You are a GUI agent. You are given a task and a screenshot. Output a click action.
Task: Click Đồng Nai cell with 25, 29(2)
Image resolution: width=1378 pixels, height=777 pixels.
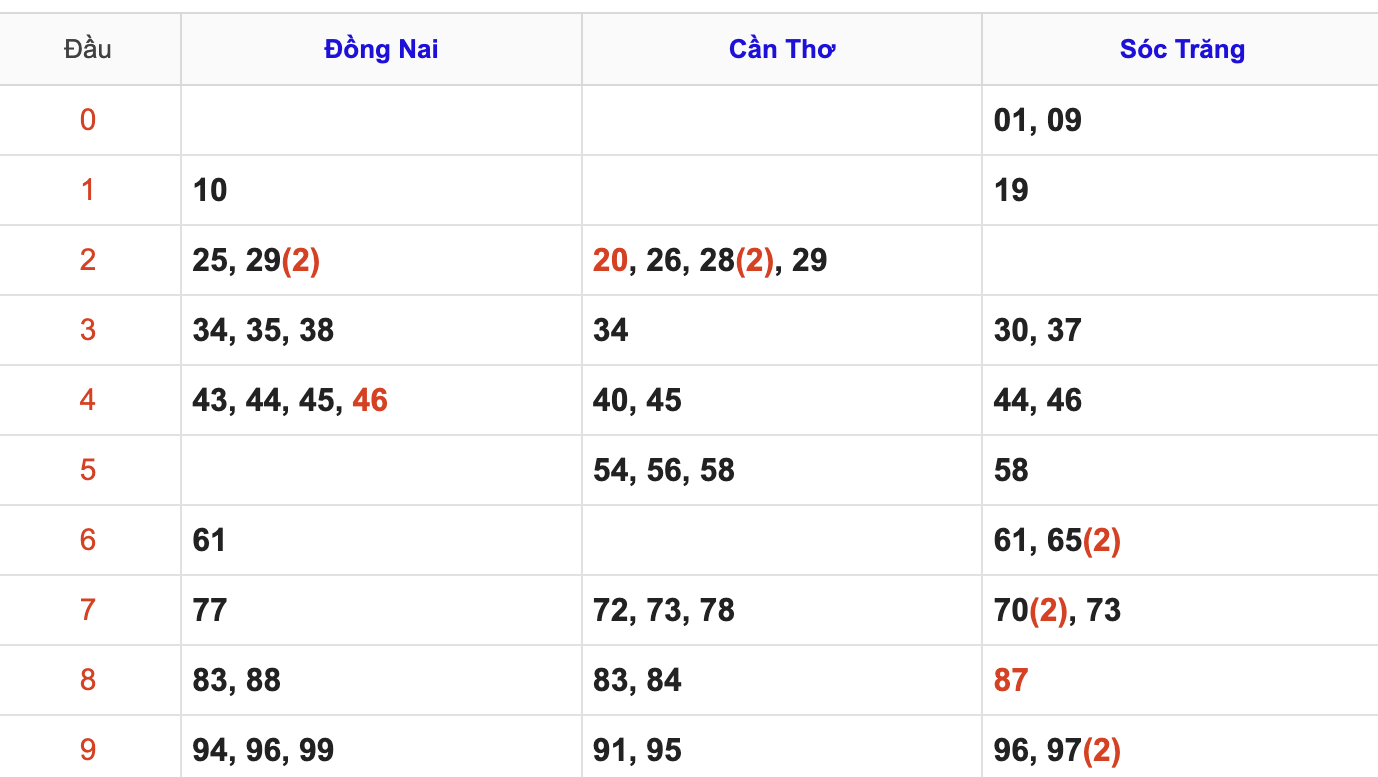click(381, 260)
